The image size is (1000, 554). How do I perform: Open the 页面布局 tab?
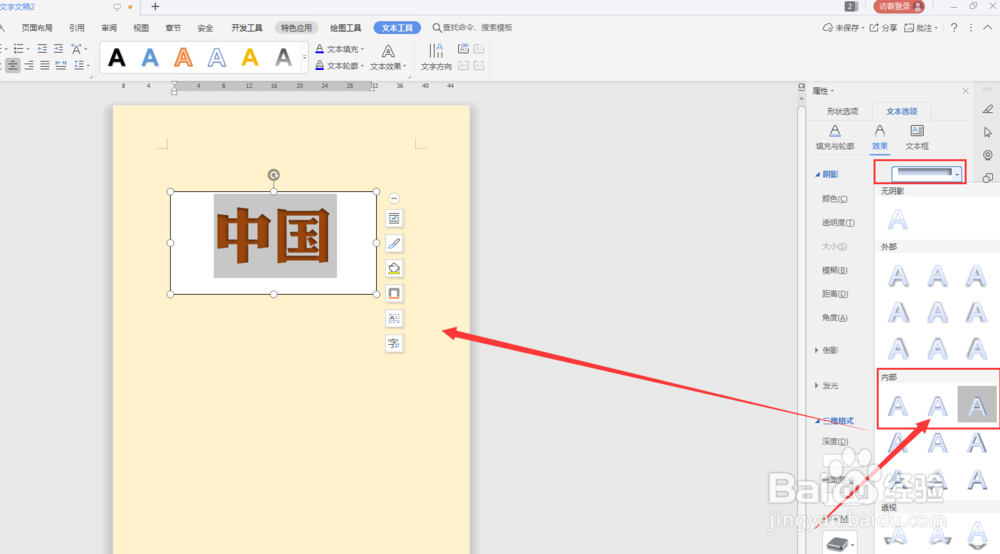coord(37,28)
